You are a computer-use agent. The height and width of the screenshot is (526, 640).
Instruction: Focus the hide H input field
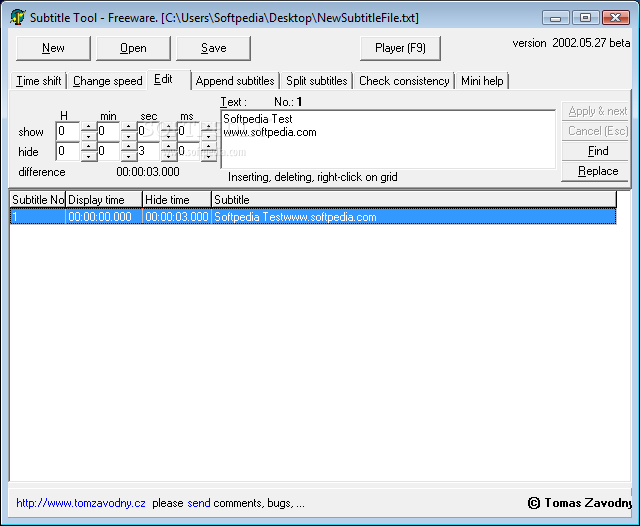68,151
